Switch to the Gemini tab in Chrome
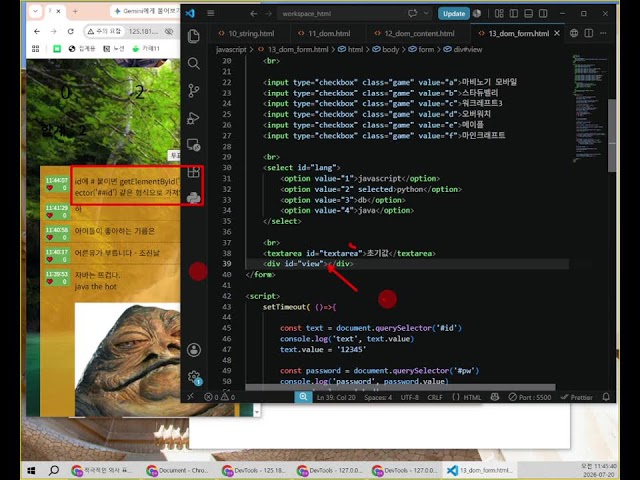Image resolution: width=640 pixels, height=480 pixels. pos(145,11)
